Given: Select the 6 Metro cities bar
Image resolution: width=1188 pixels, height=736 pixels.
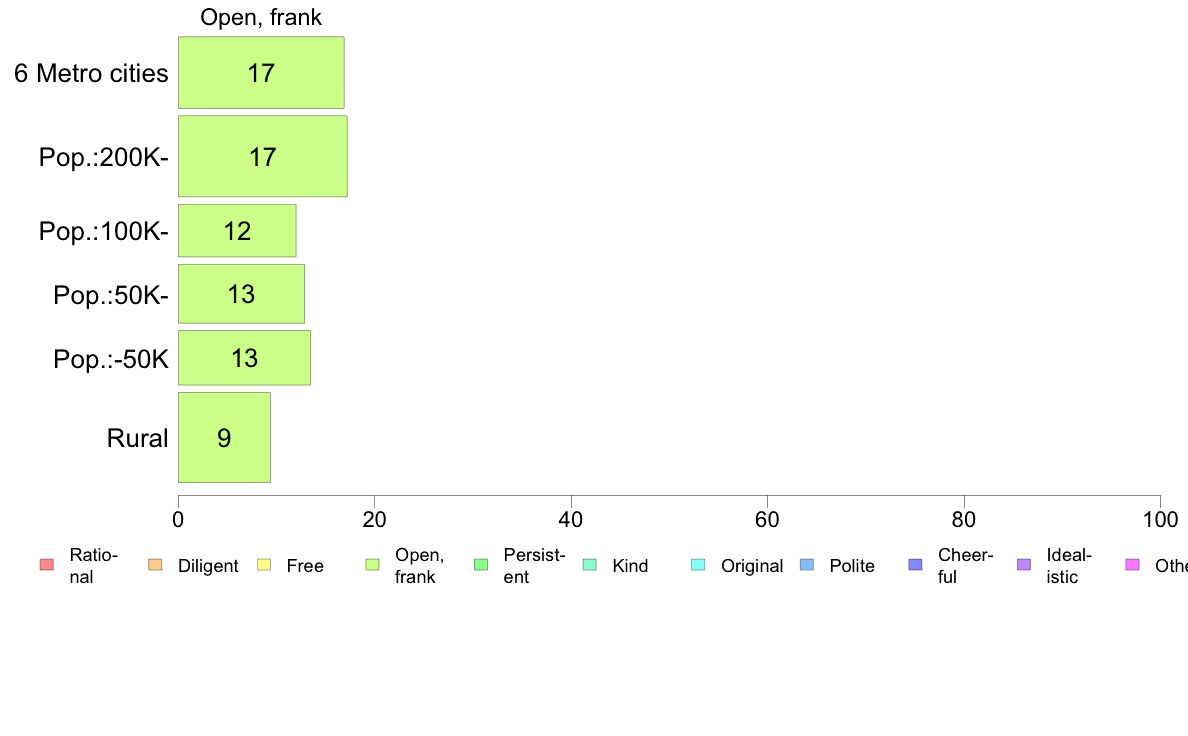Looking at the screenshot, I should click(x=261, y=73).
